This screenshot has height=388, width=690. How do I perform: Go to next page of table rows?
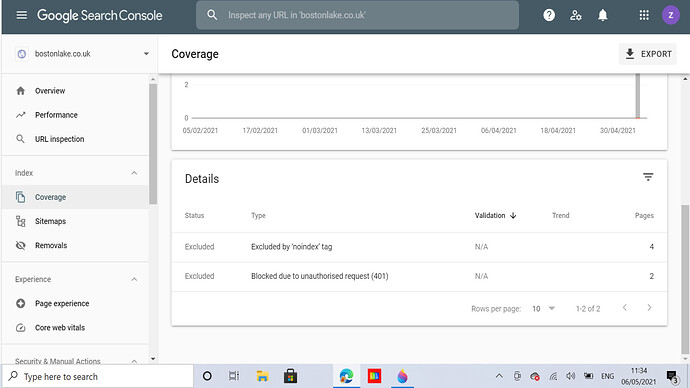pyautogui.click(x=649, y=307)
